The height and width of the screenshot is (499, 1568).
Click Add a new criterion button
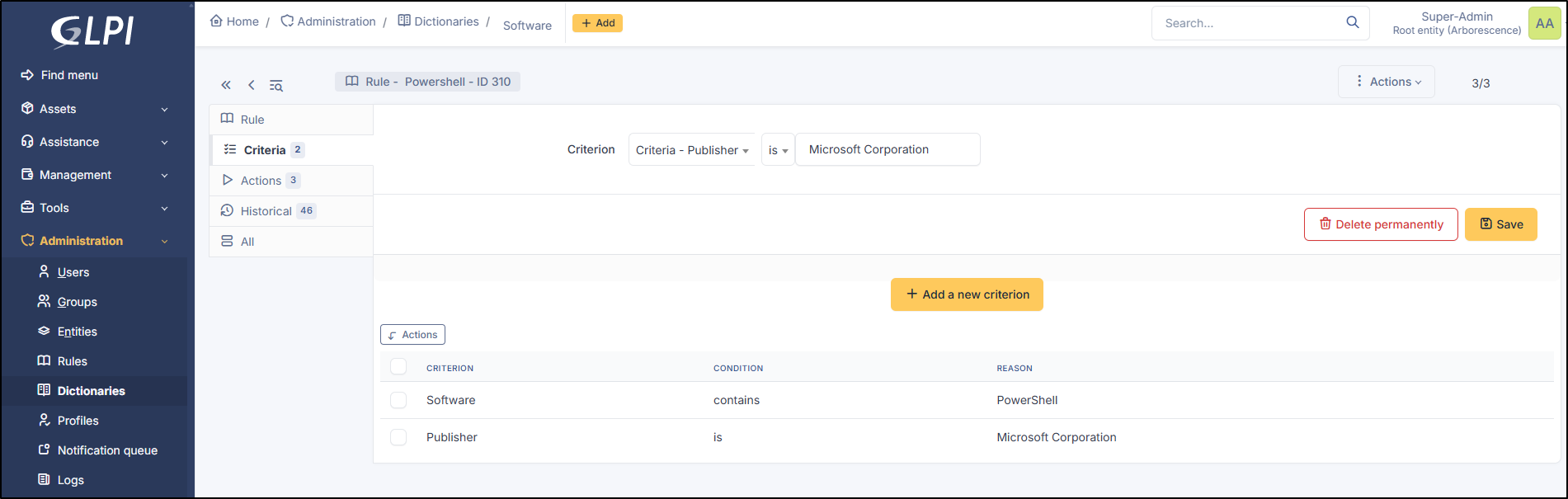pyautogui.click(x=967, y=294)
